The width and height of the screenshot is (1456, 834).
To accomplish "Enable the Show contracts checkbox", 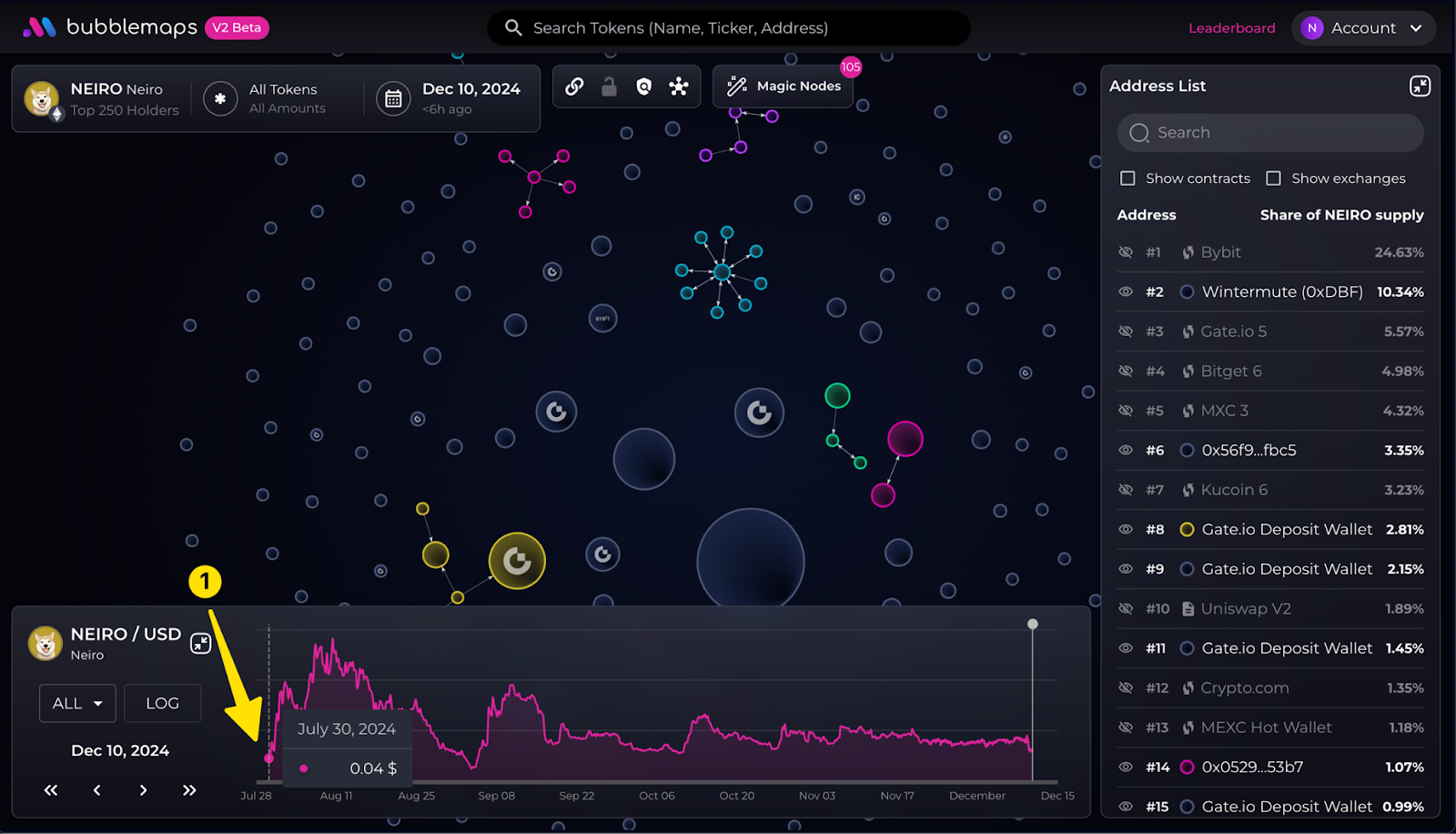I will (1128, 178).
